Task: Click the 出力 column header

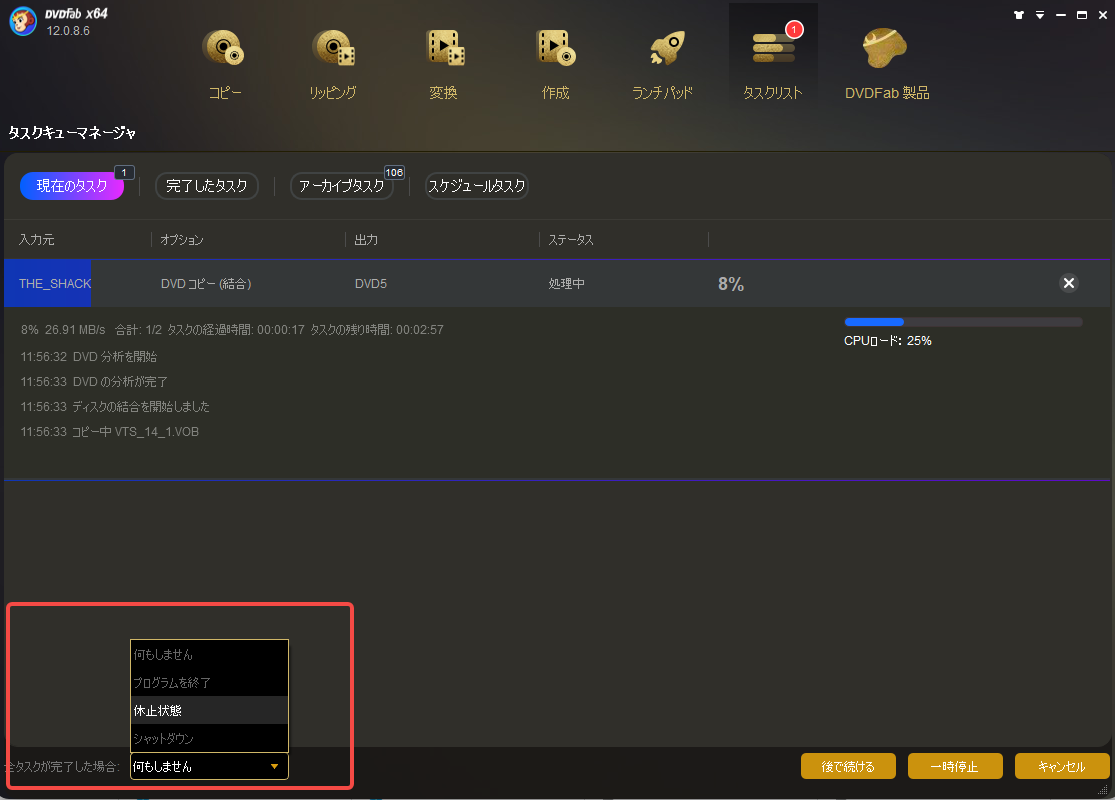Action: click(x=366, y=240)
